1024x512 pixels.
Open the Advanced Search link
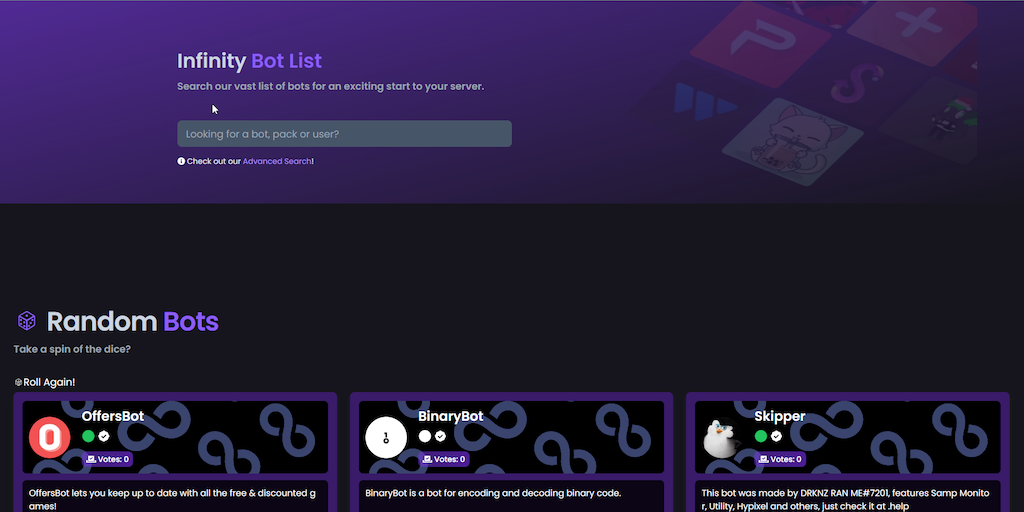[x=277, y=161]
